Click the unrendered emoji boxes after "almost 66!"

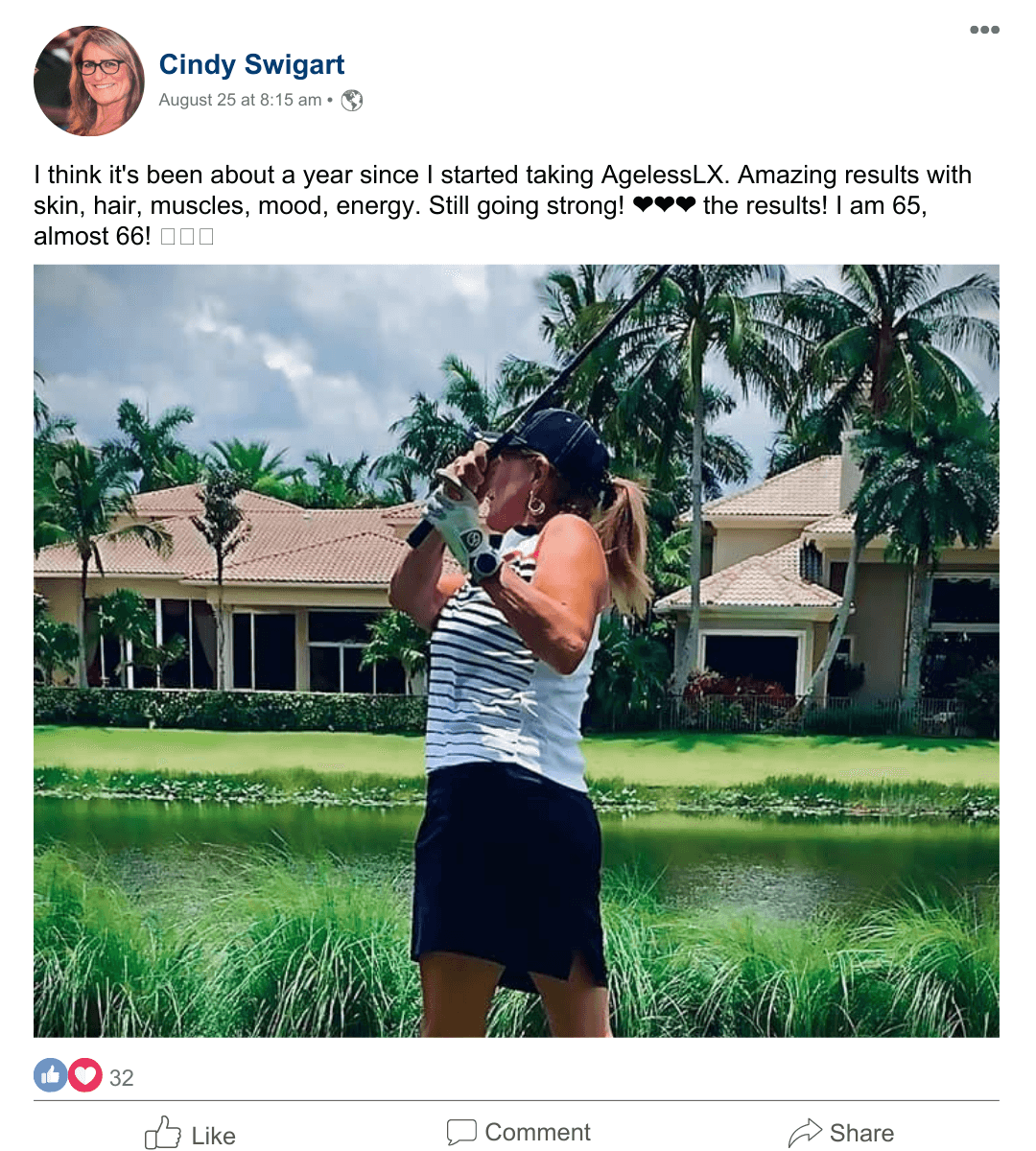click(187, 236)
